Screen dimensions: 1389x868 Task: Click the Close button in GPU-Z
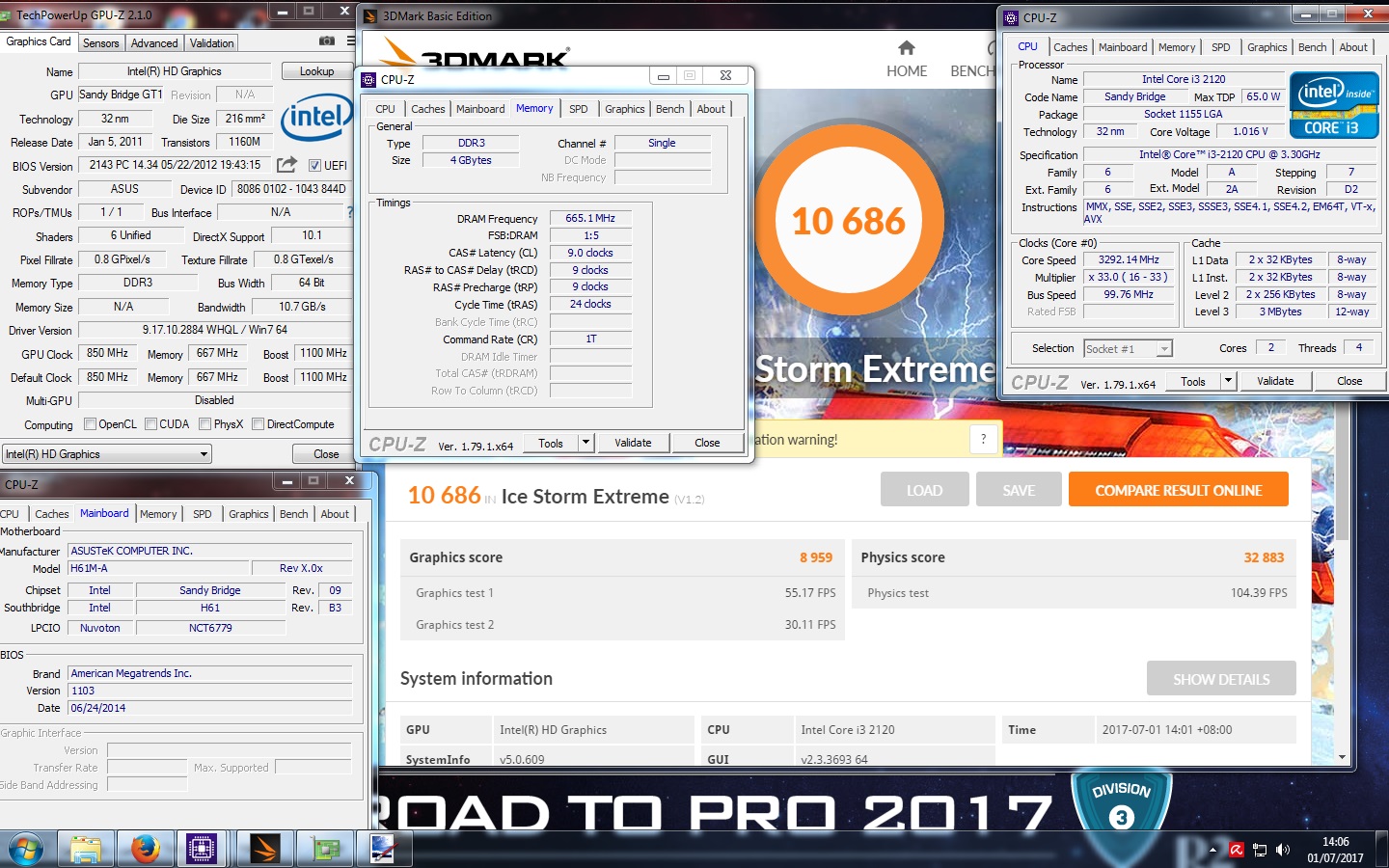coord(326,453)
